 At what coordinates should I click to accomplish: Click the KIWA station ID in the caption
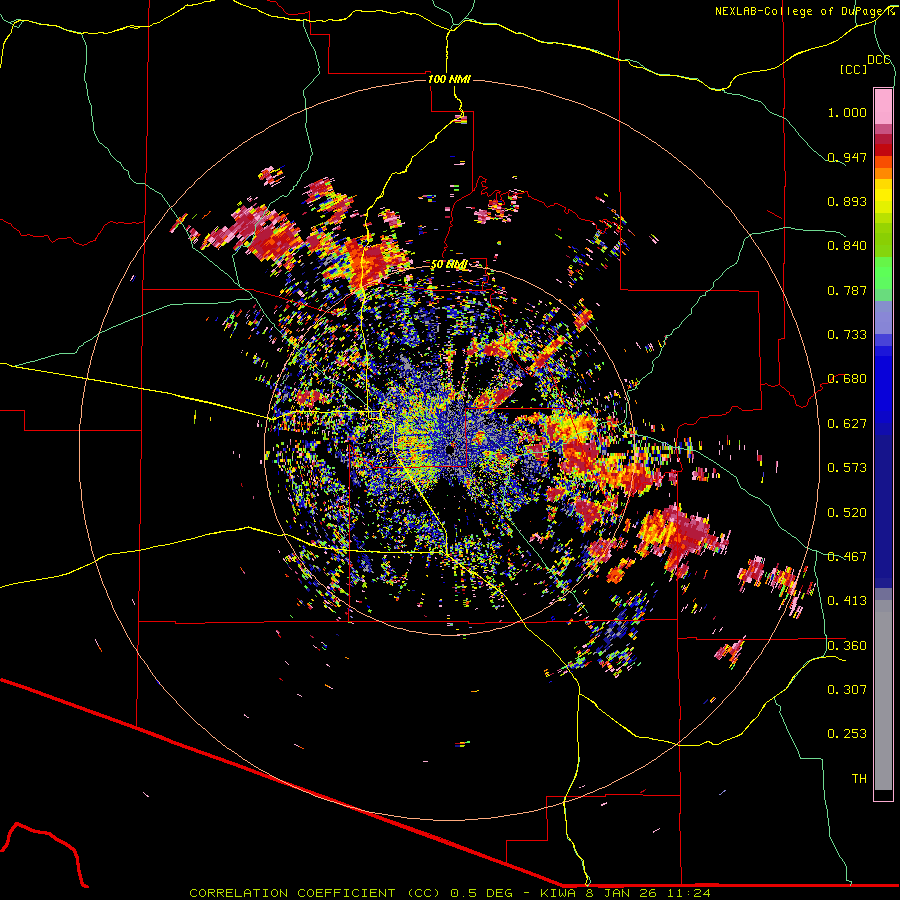pos(560,893)
